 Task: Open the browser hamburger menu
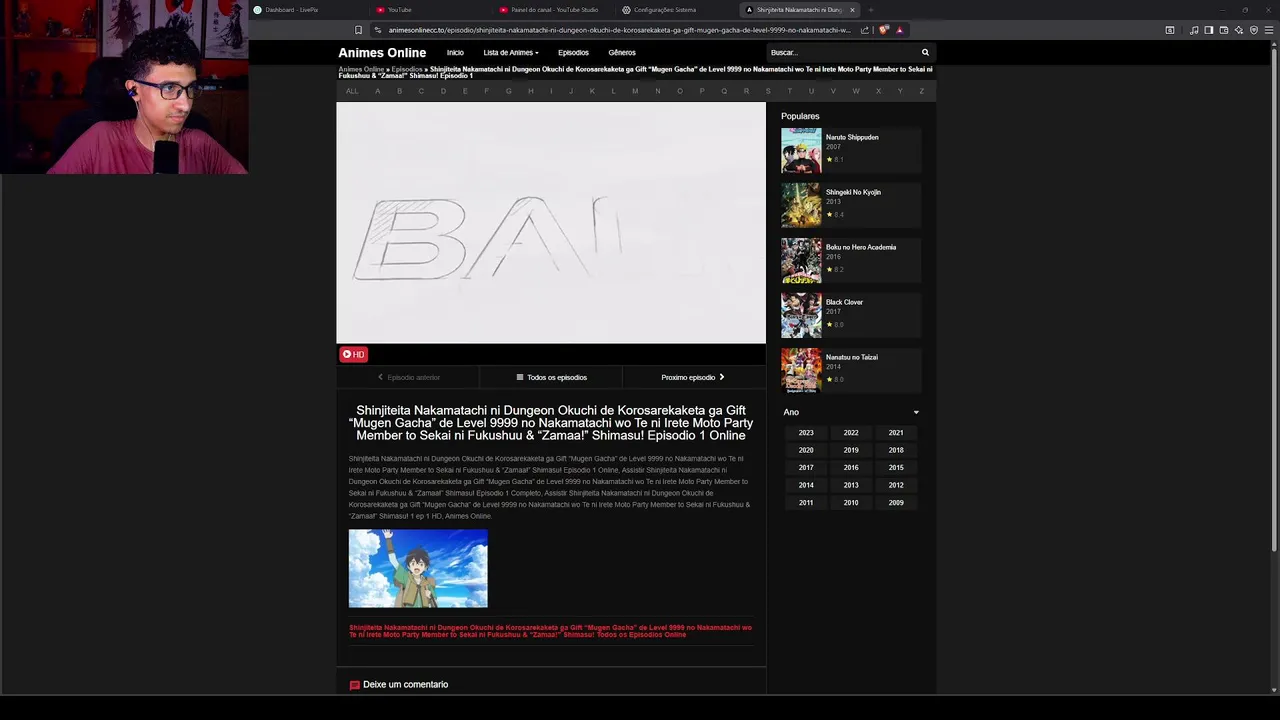[x=1269, y=30]
